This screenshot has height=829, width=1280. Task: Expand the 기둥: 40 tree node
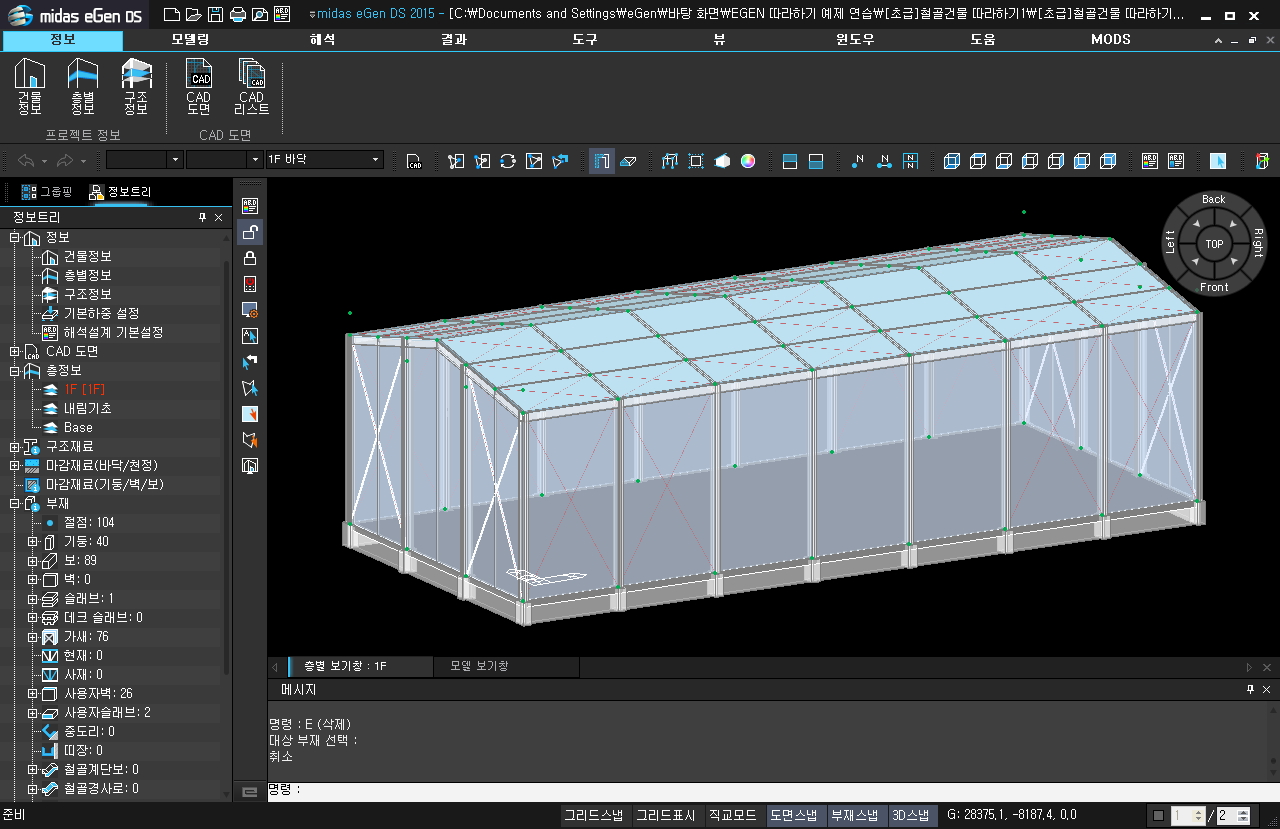tap(33, 542)
